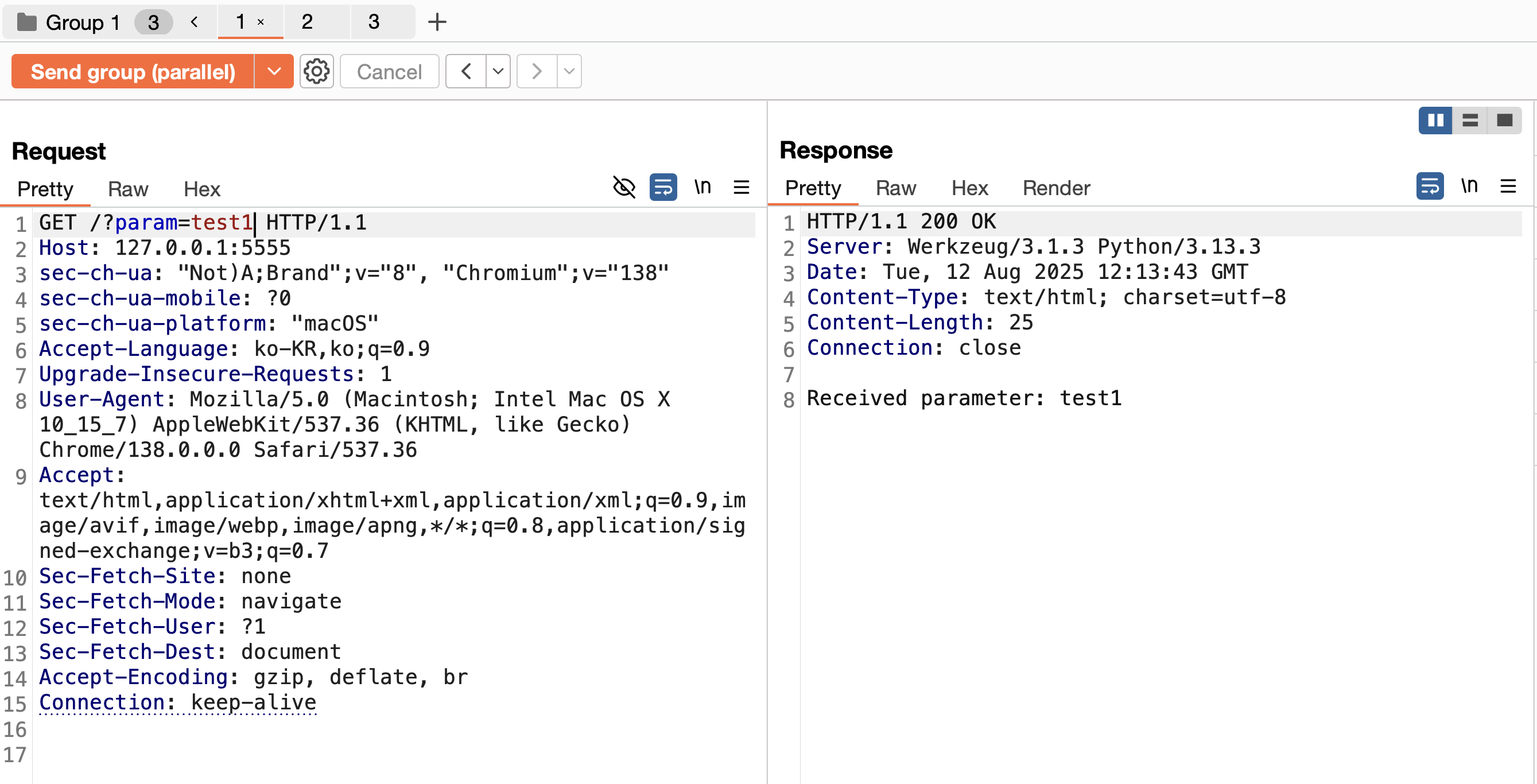Click the Content-Length: 25 response line
Image resolution: width=1537 pixels, height=784 pixels.
click(919, 322)
